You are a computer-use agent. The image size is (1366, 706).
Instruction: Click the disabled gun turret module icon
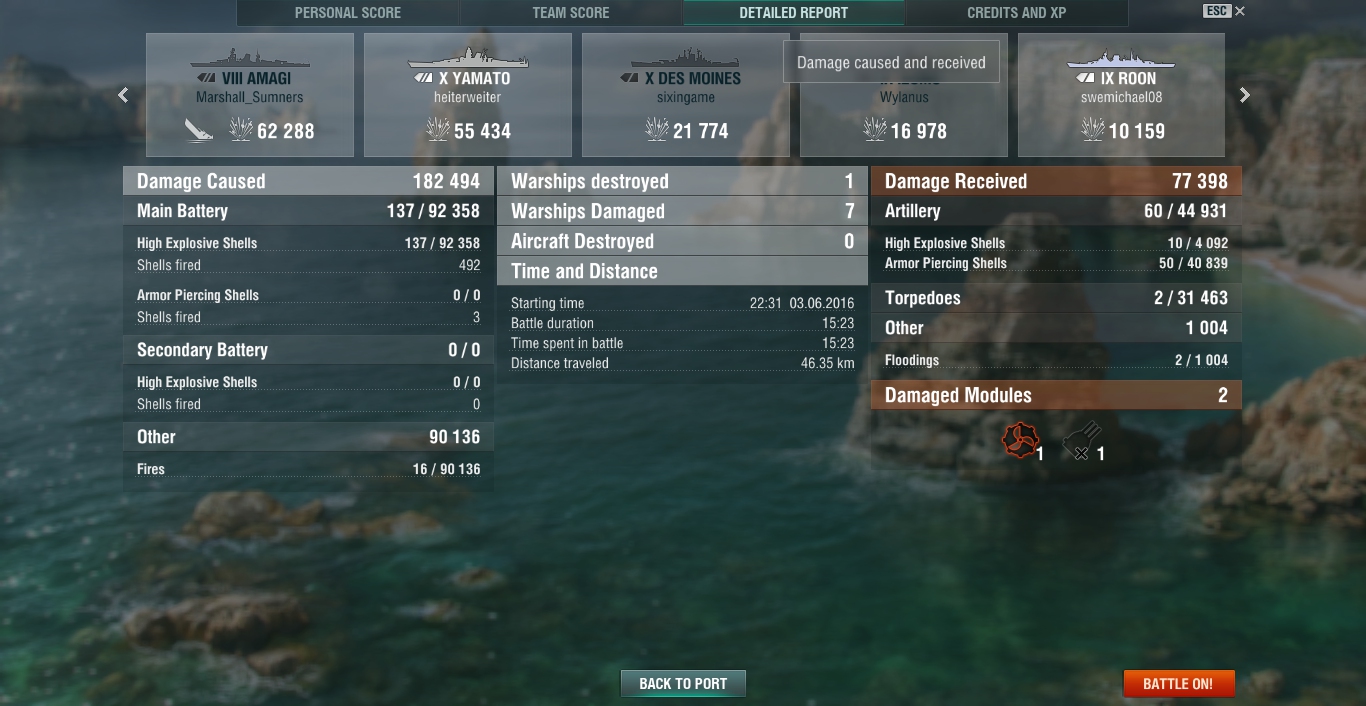point(1079,442)
